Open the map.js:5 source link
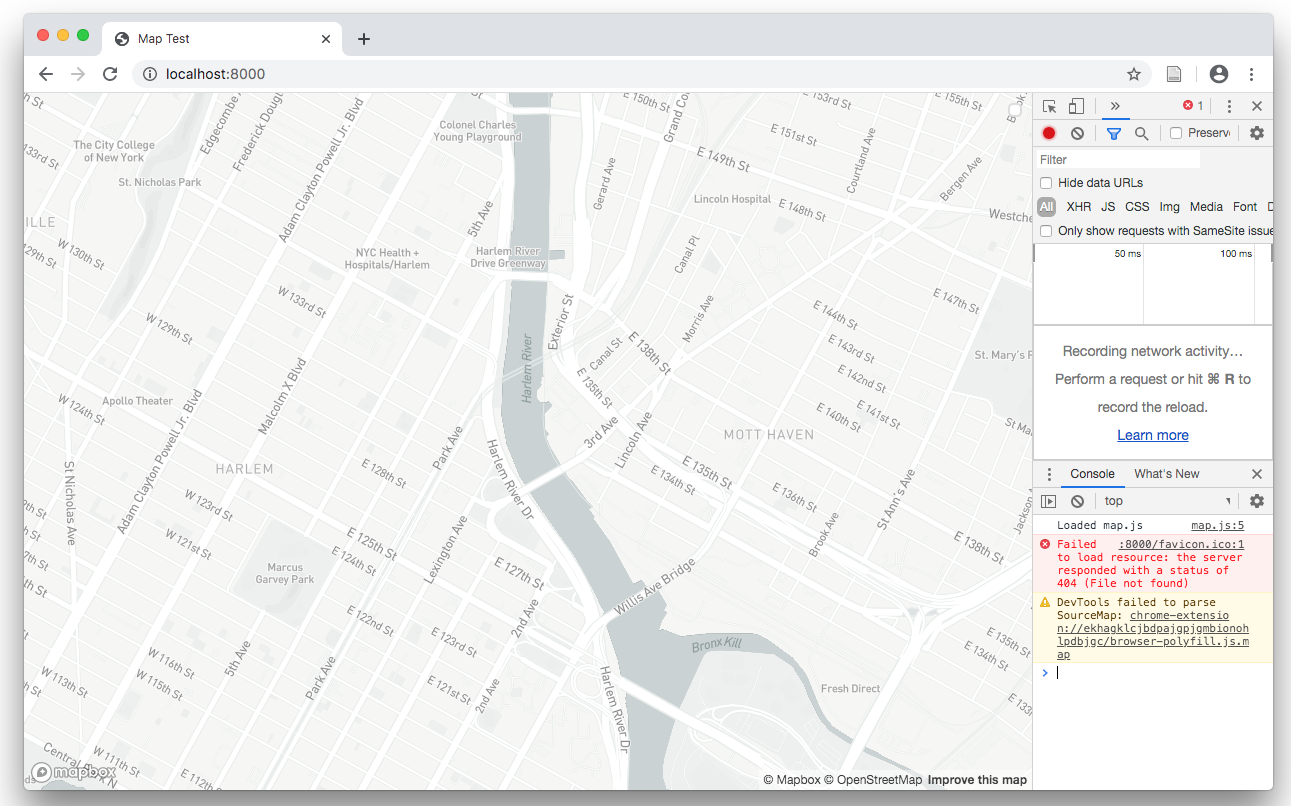Viewport: 1291px width, 806px height. [1217, 525]
